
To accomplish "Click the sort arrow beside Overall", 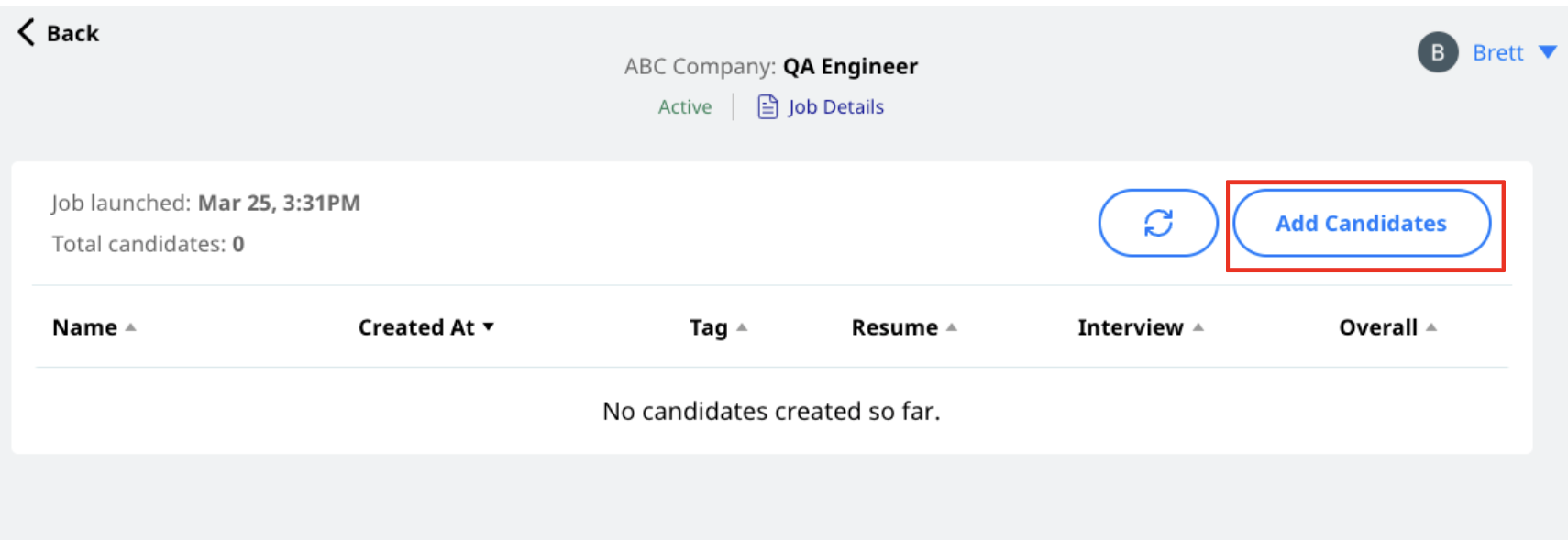I will coord(1431,327).
